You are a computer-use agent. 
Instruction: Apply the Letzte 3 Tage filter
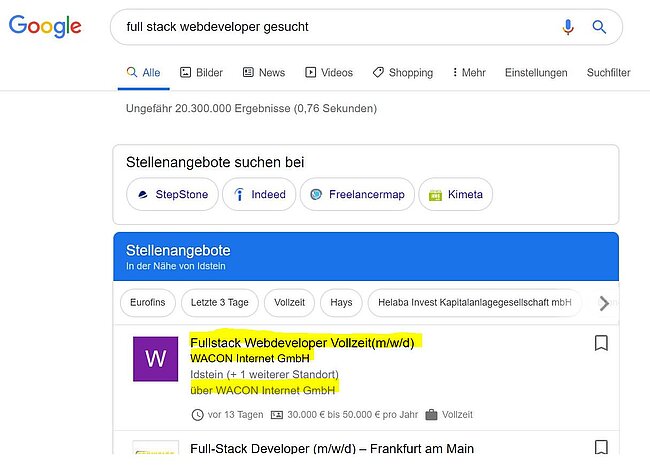(220, 302)
